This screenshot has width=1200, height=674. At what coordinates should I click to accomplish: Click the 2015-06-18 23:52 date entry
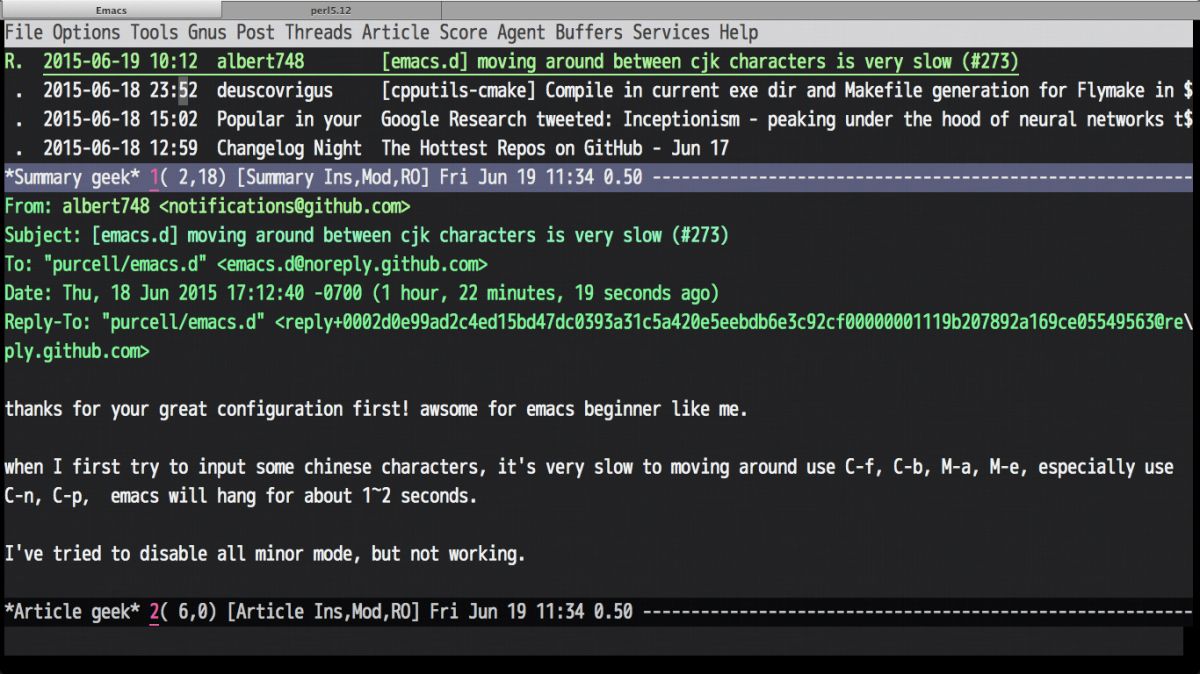pyautogui.click(x=120, y=90)
